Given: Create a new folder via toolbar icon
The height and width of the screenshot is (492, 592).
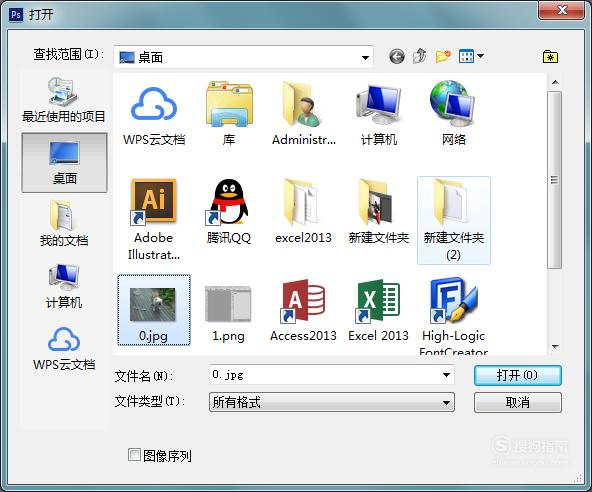Looking at the screenshot, I should 443,56.
